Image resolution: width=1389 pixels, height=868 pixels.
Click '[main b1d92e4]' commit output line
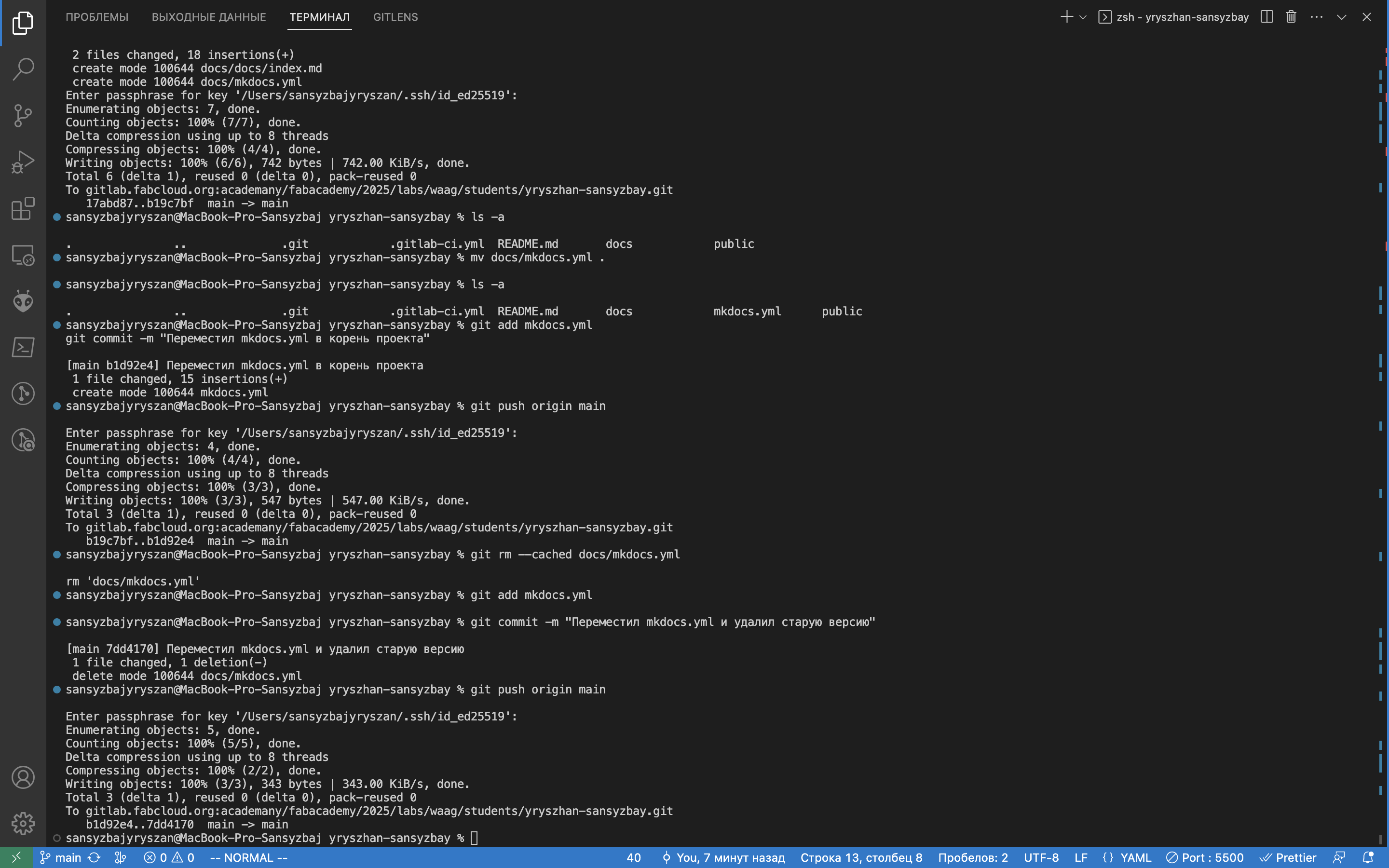[245, 365]
